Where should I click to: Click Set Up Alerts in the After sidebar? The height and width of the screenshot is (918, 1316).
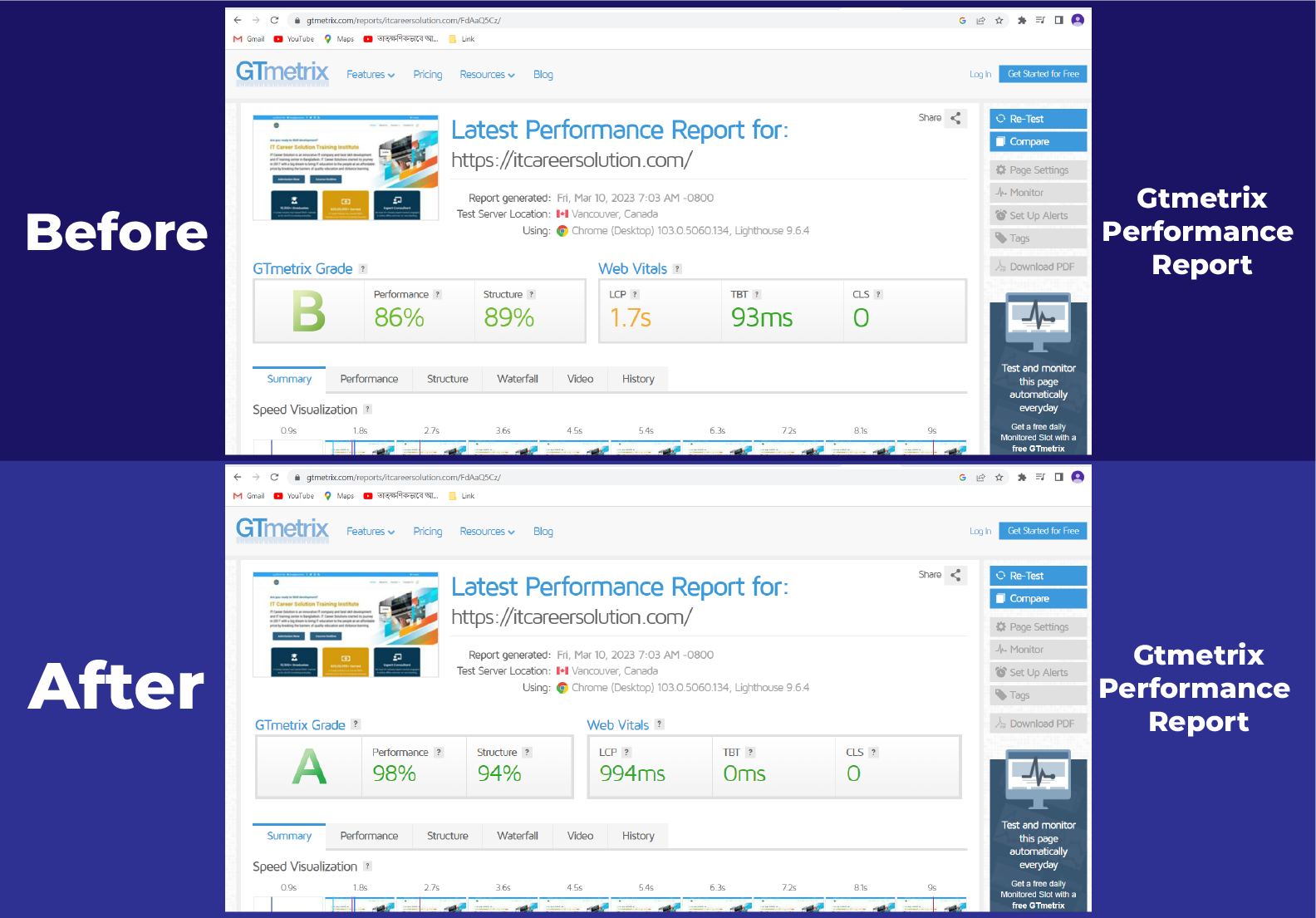click(x=1039, y=673)
